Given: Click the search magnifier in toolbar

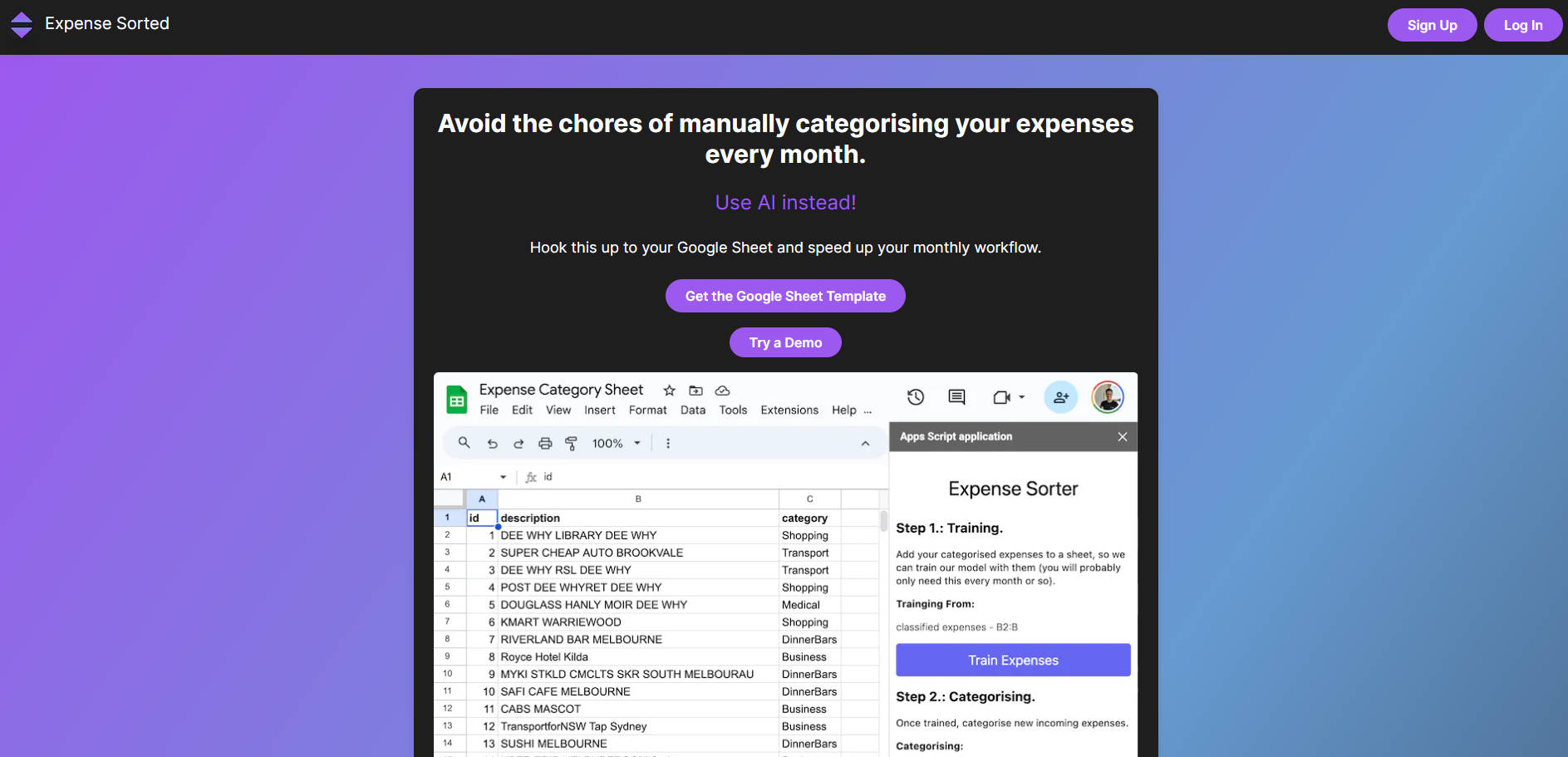Looking at the screenshot, I should 464,443.
